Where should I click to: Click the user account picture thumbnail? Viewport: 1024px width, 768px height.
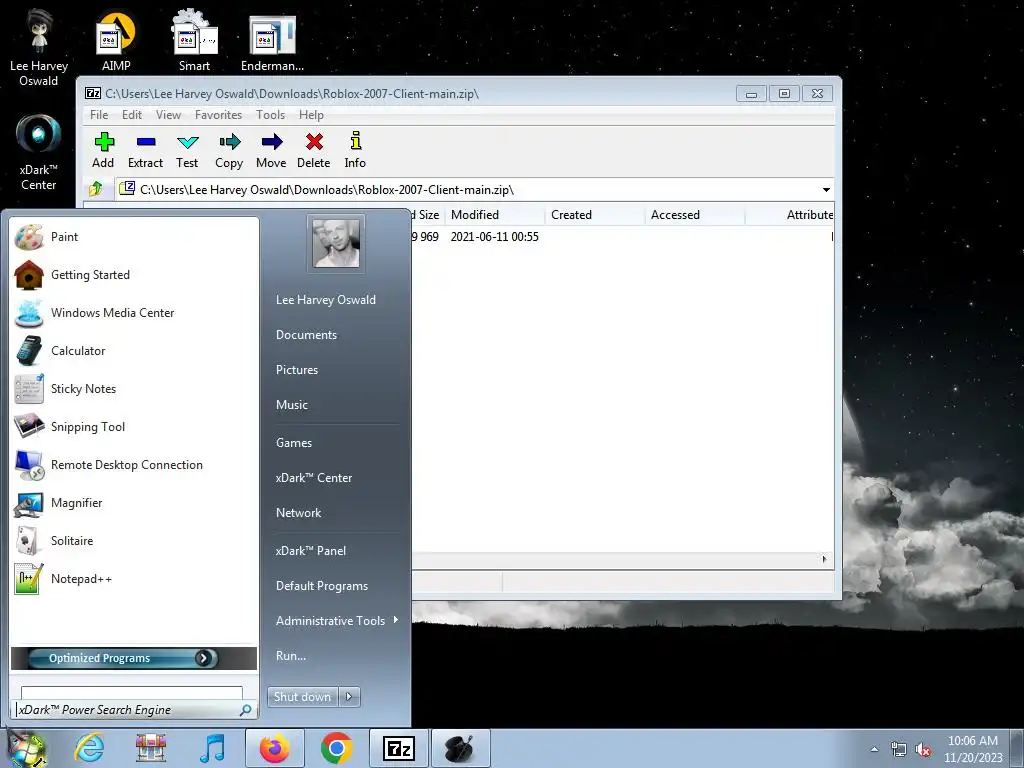click(x=336, y=244)
